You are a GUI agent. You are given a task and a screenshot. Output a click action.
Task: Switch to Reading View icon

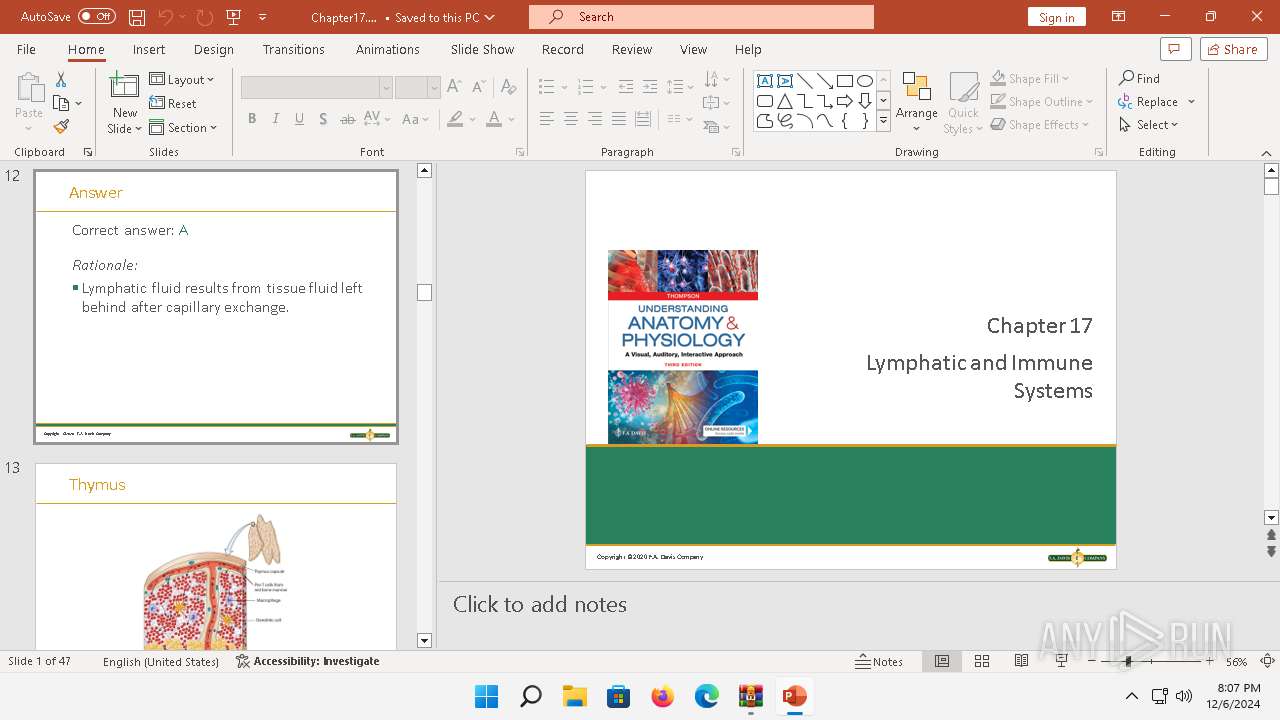click(1021, 661)
